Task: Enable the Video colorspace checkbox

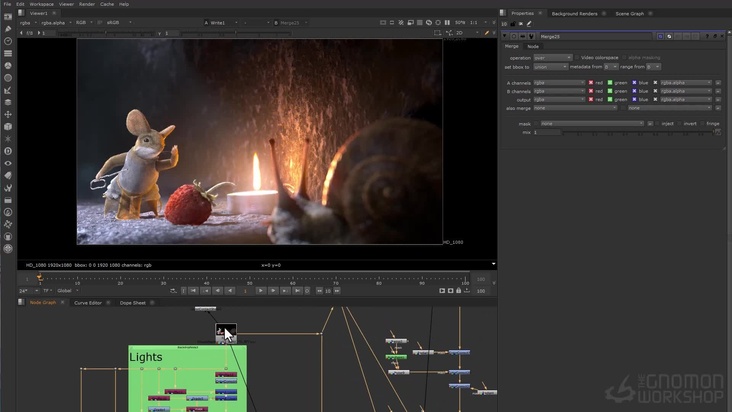Action: pos(578,58)
